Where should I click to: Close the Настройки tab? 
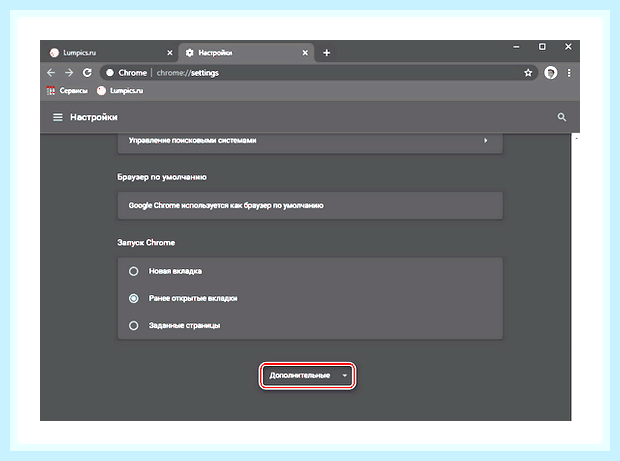305,53
